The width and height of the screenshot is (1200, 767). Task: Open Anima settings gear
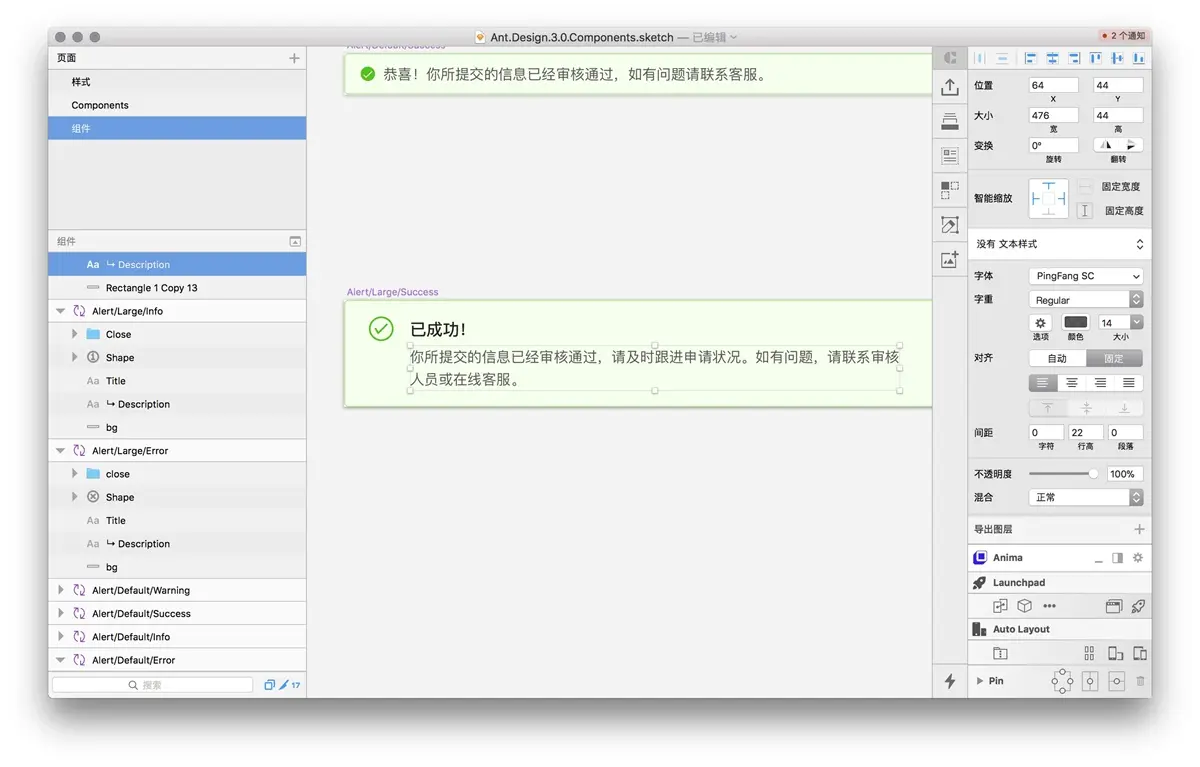(1137, 558)
